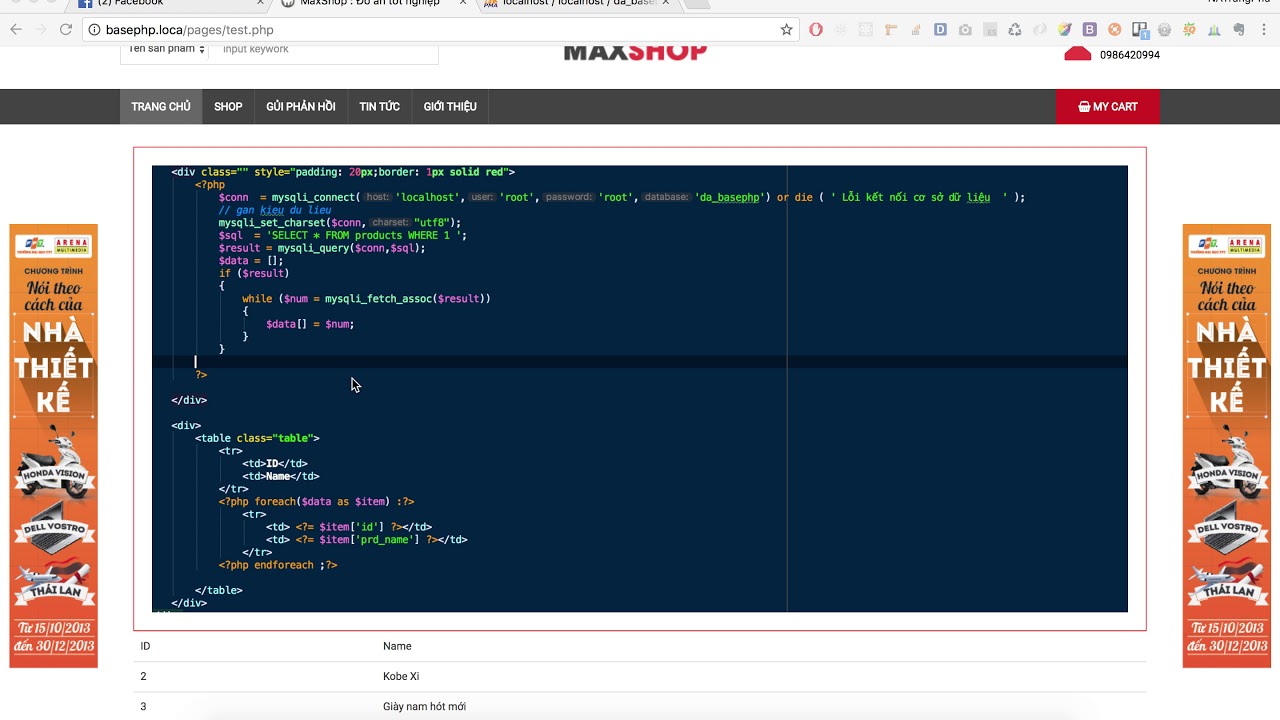Close the MaxShop tab
The width and height of the screenshot is (1280, 720).
tap(462, 3)
